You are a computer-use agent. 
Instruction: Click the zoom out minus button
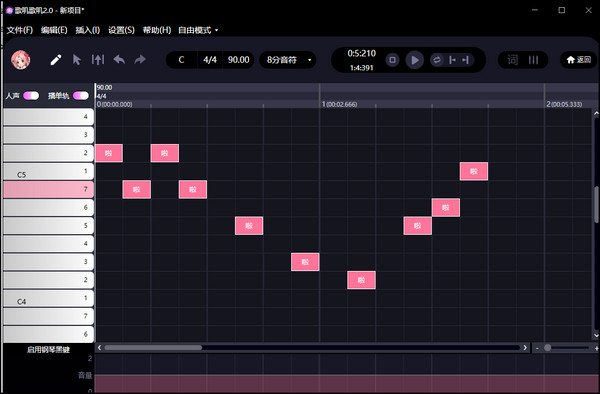coord(537,348)
